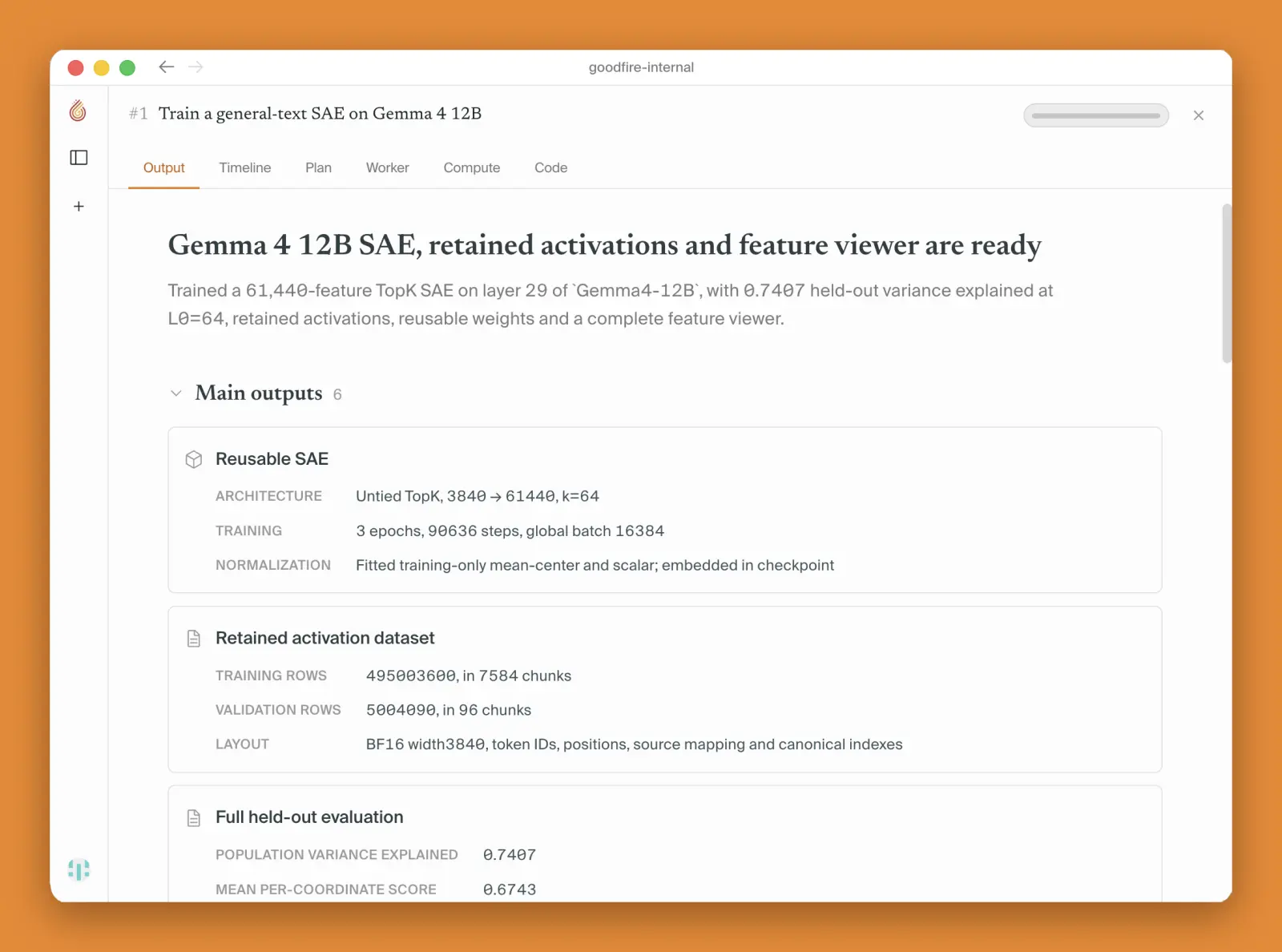Switch to the Output tab
1282x952 pixels.
(163, 167)
